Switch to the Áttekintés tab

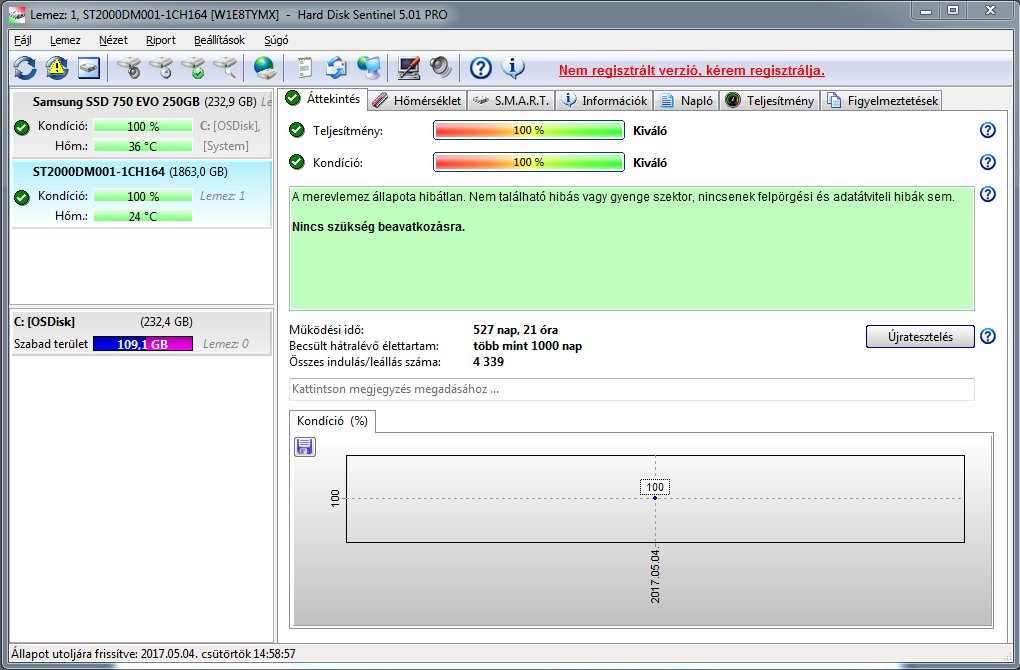(x=323, y=99)
